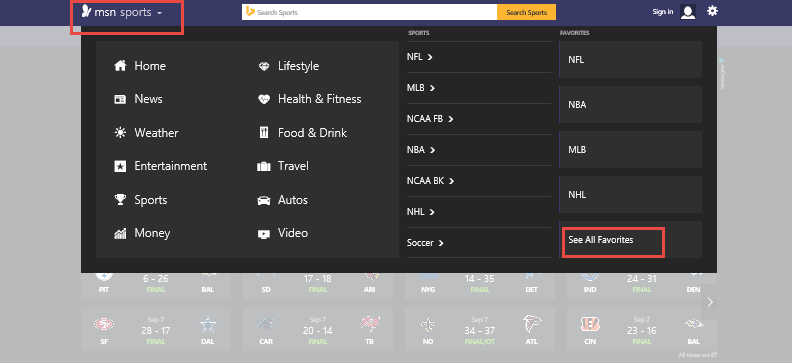
Task: Open the News section
Action: [x=148, y=99]
